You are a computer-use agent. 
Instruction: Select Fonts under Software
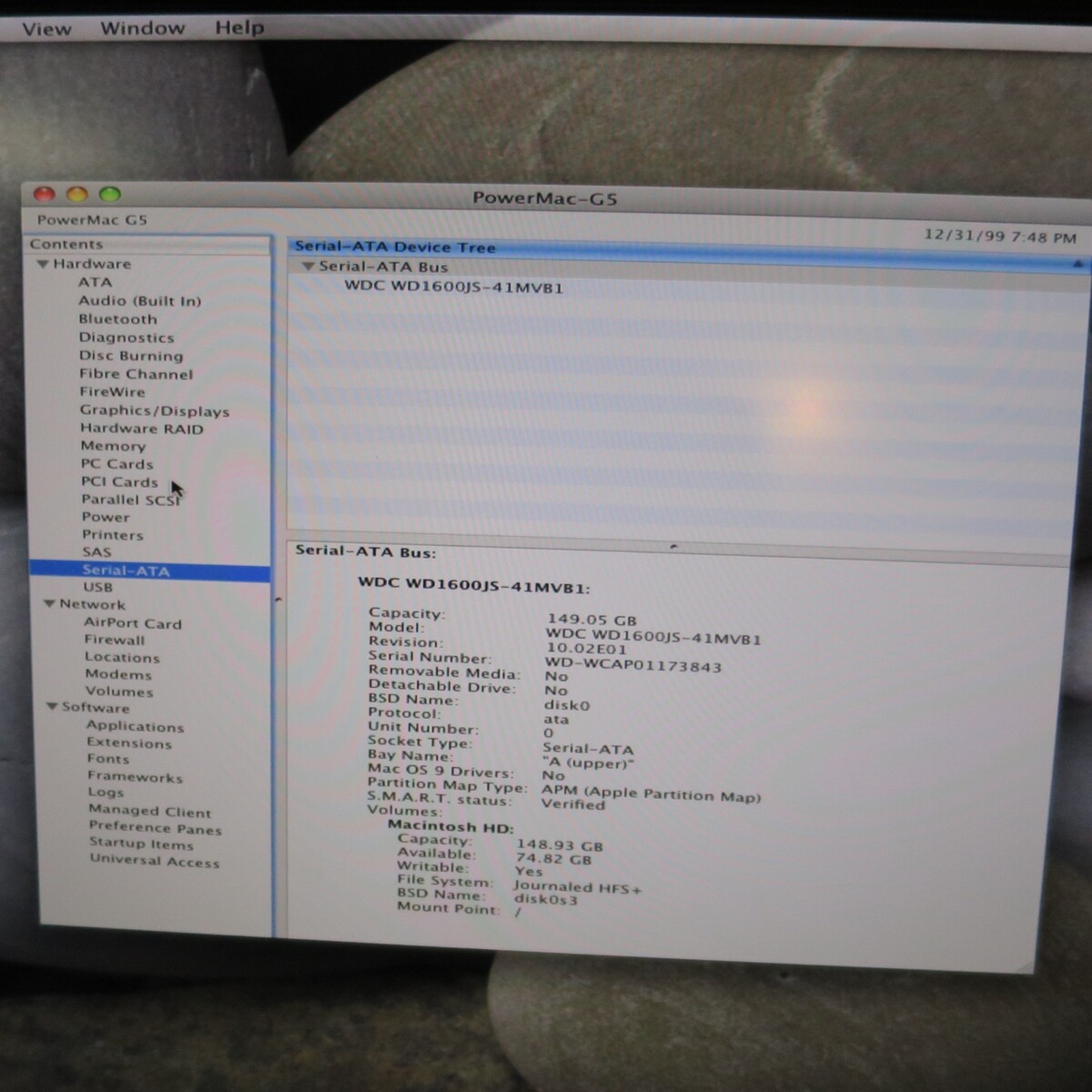point(108,759)
